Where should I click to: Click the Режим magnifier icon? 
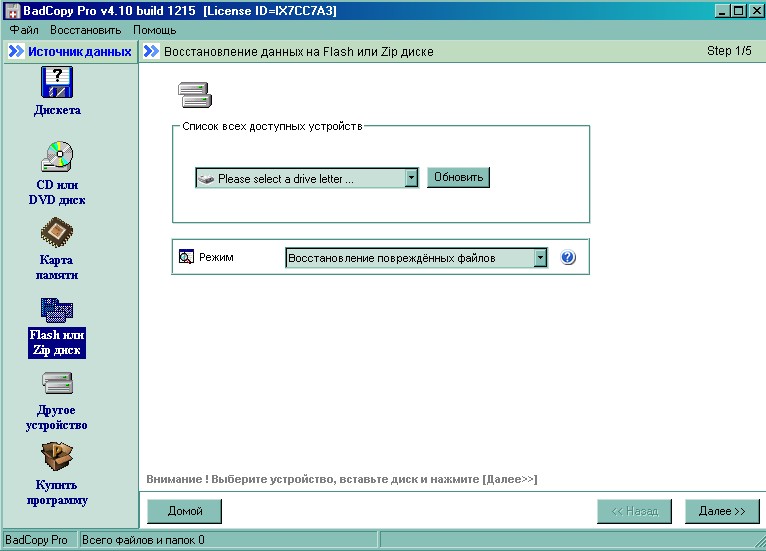point(186,256)
